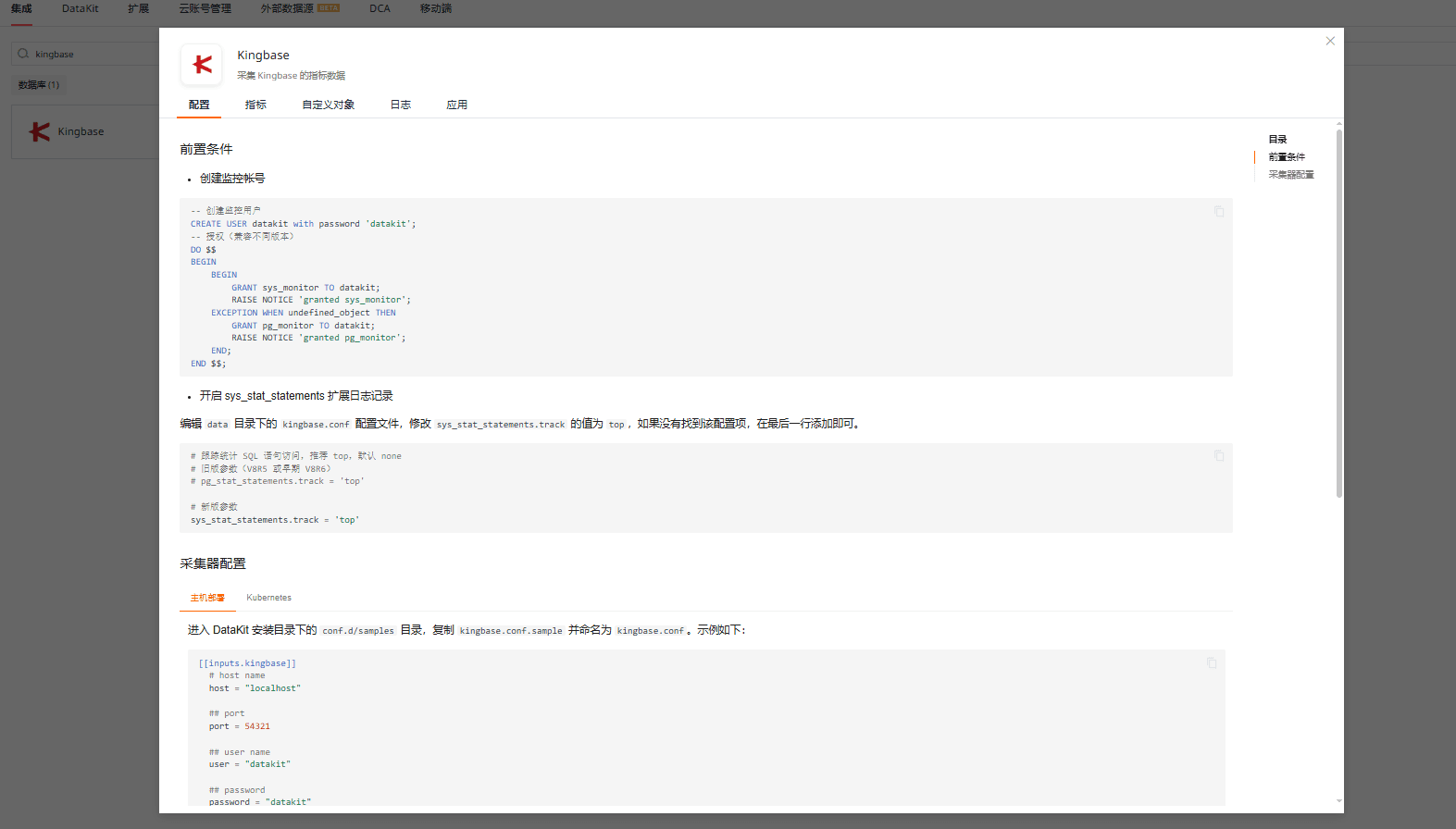Switch to the 配置 tab
Screen dimensions: 1456x829
[x=199, y=105]
